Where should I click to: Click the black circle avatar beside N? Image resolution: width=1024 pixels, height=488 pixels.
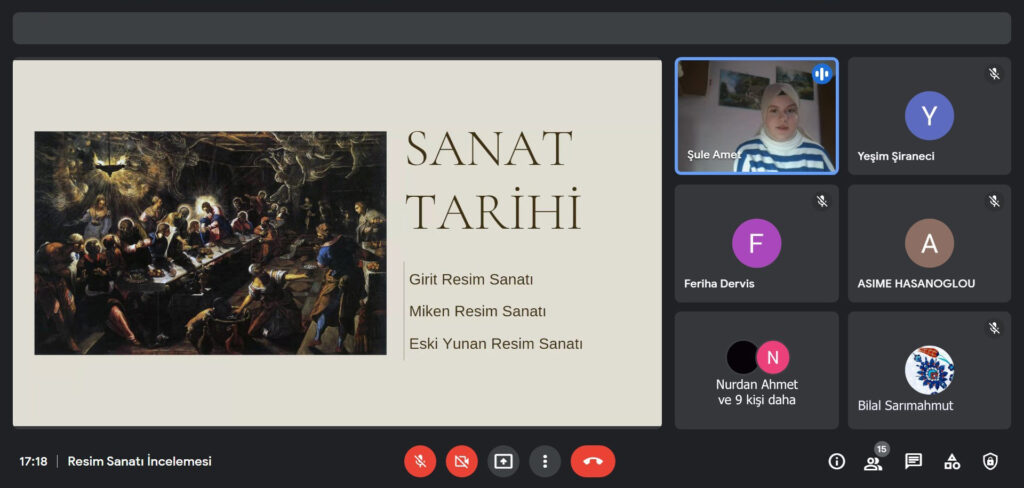743,357
